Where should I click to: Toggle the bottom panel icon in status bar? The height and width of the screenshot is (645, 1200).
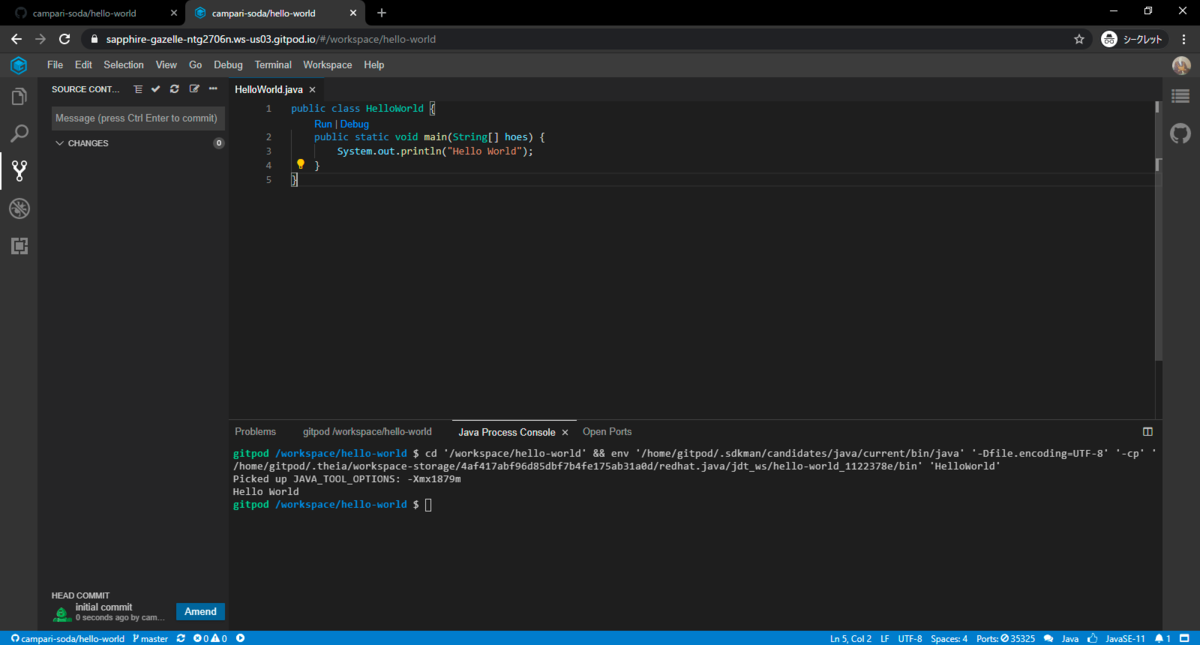click(1185, 638)
